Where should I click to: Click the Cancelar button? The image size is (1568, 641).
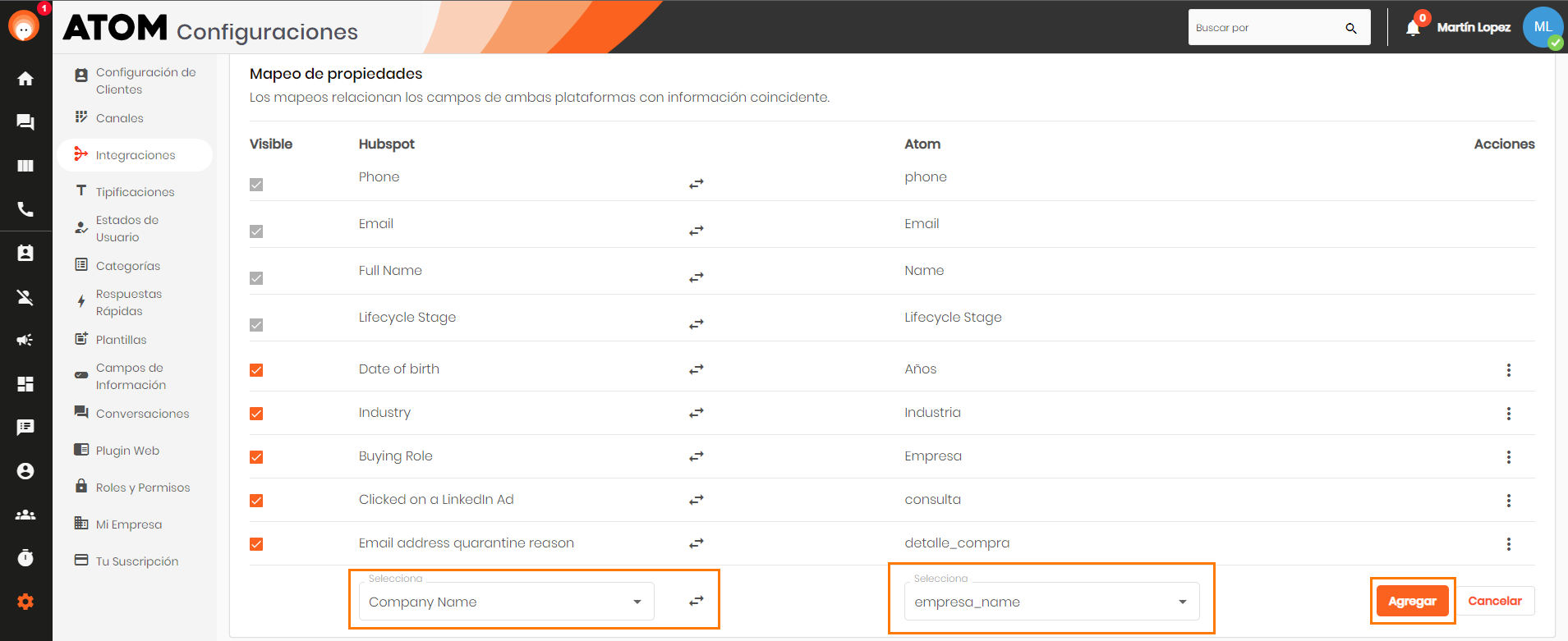(x=1495, y=601)
